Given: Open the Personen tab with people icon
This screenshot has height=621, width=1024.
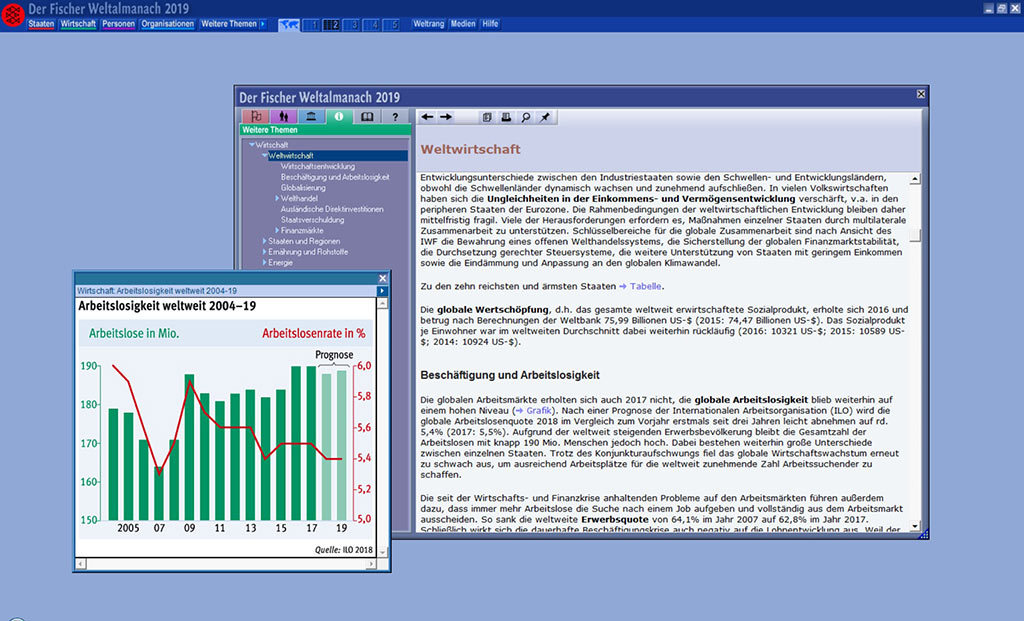Looking at the screenshot, I should (283, 117).
